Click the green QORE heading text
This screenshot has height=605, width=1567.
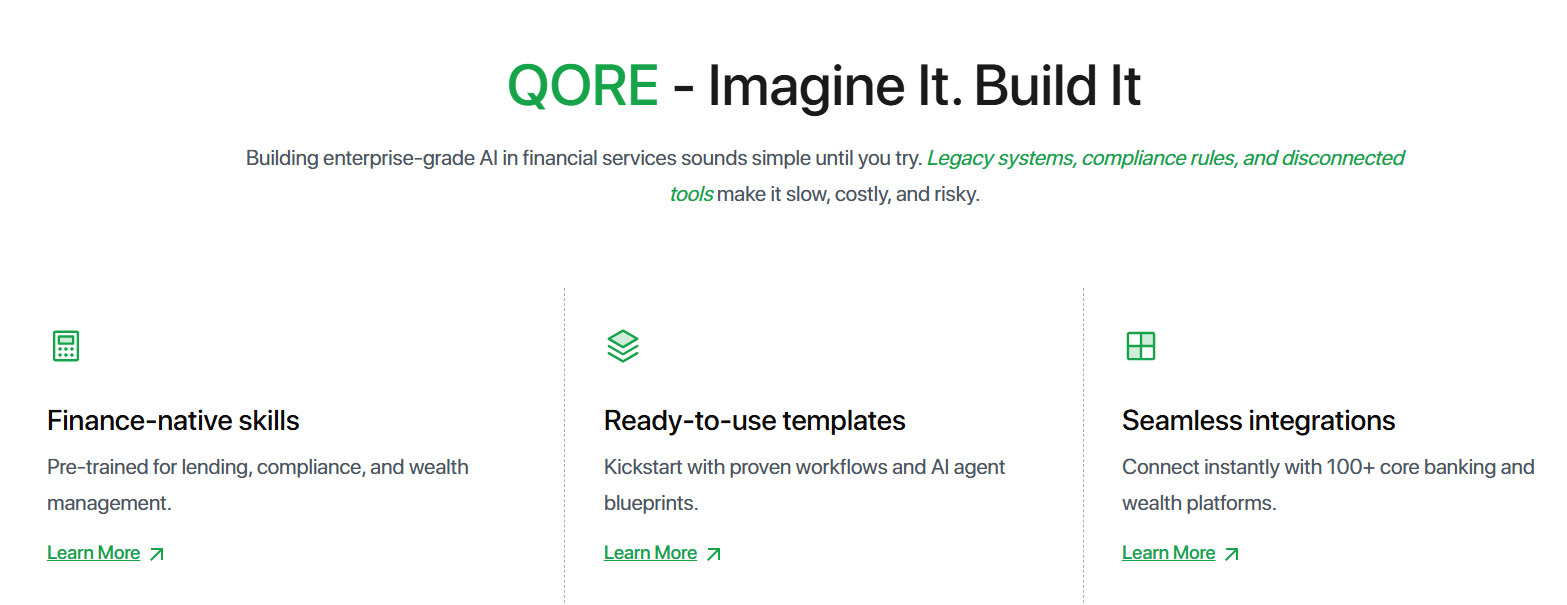(x=583, y=86)
